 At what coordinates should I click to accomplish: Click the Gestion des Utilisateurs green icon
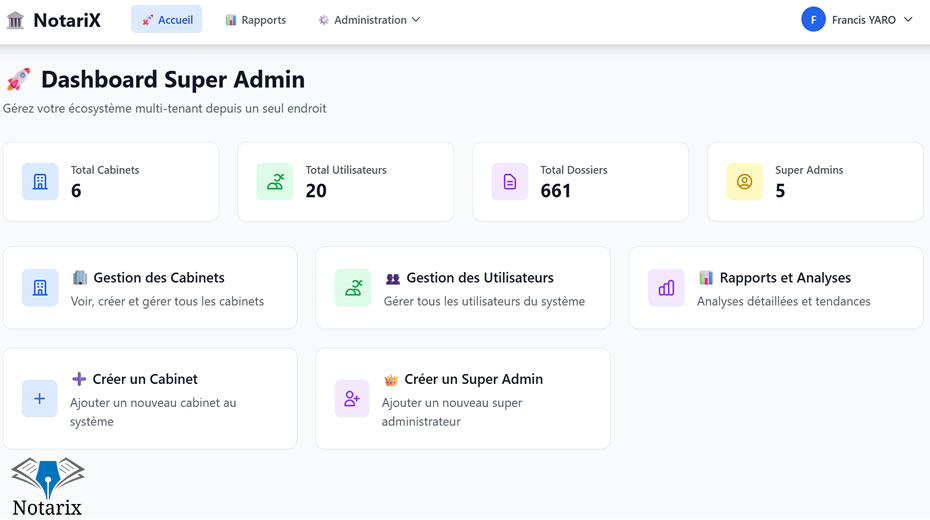(353, 288)
